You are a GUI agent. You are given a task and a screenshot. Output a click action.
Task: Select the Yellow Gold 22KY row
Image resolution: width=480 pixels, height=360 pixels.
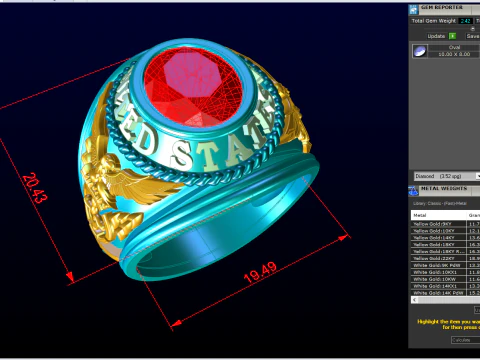(445, 258)
